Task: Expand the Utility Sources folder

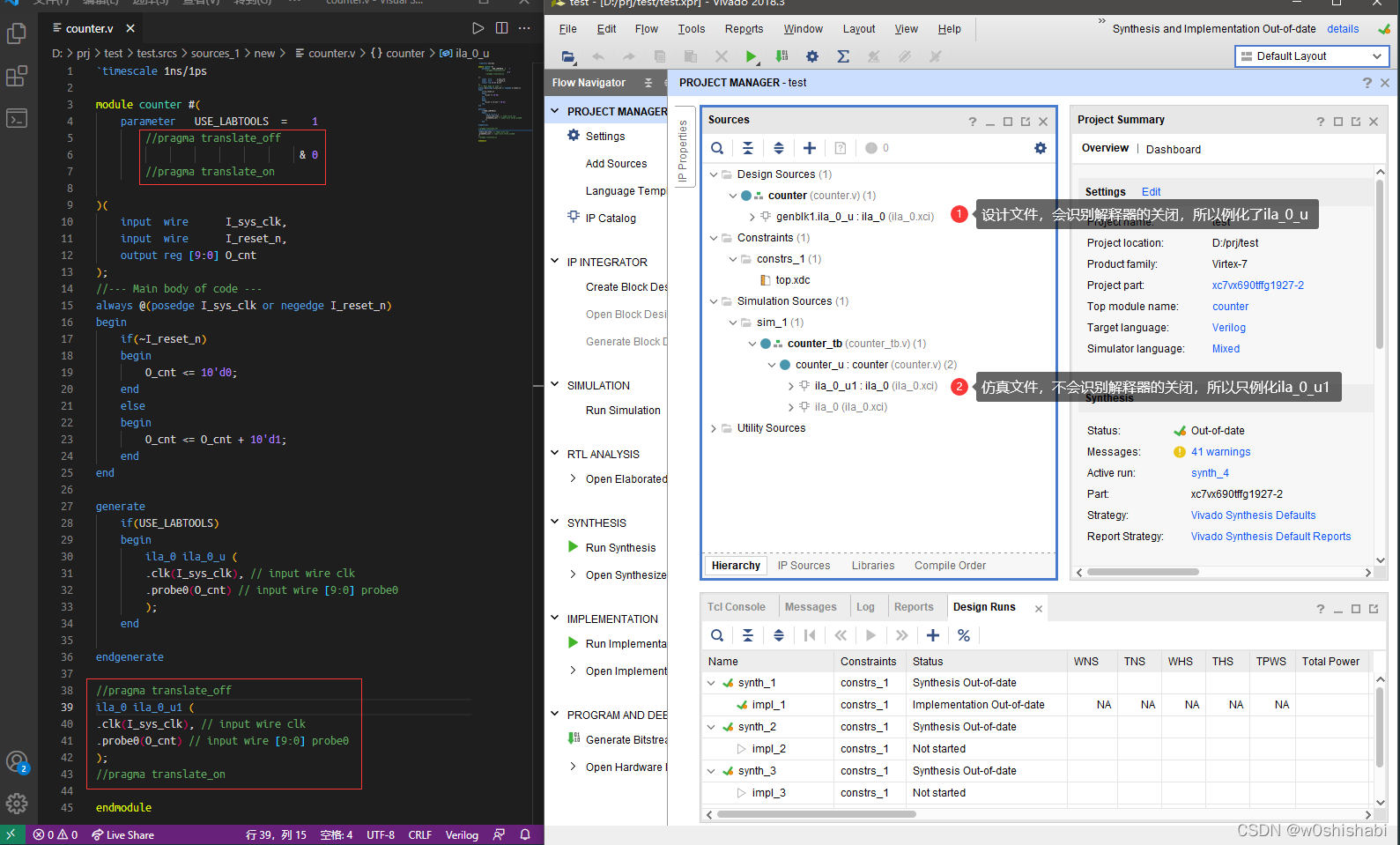Action: 714,428
